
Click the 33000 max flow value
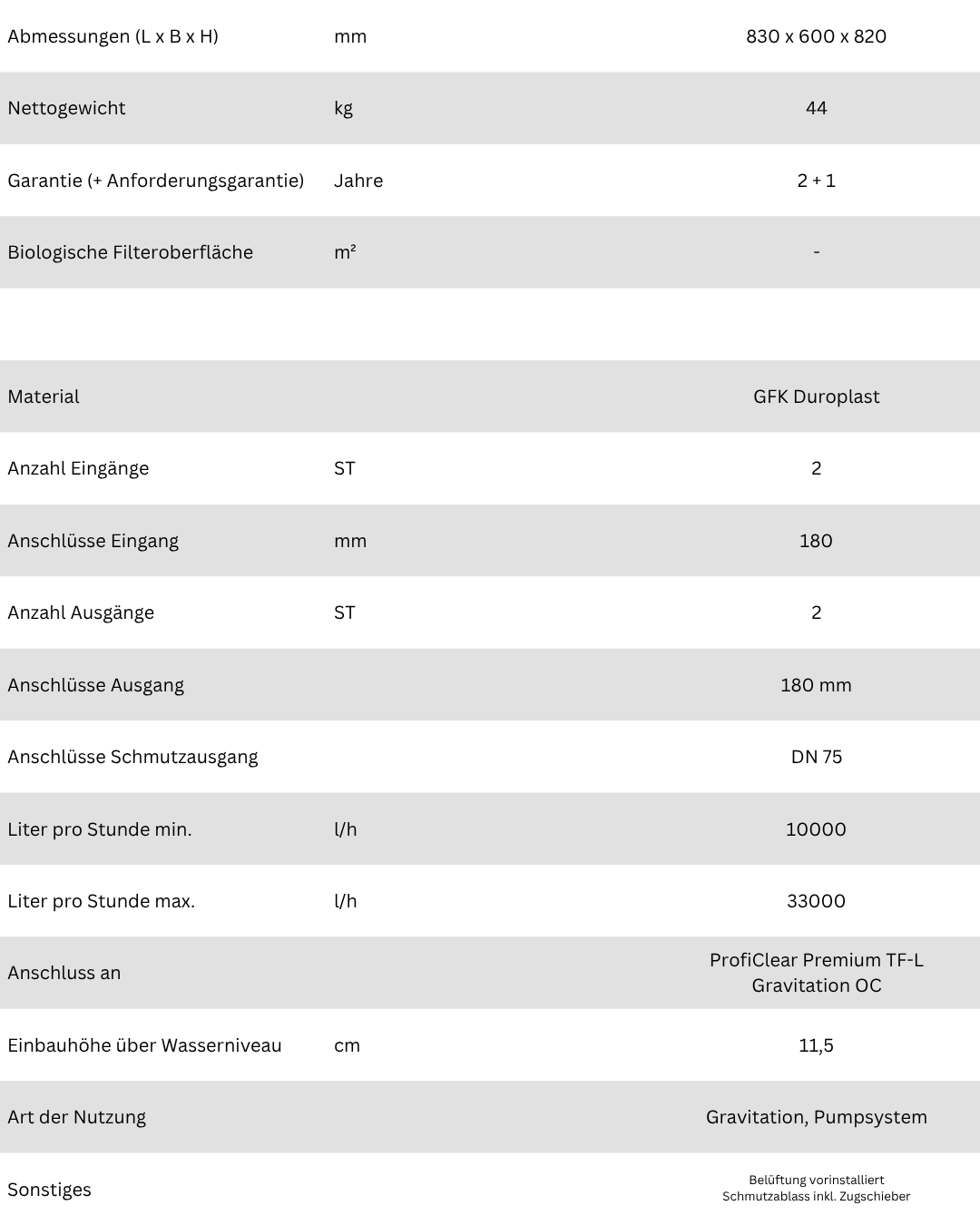[816, 901]
